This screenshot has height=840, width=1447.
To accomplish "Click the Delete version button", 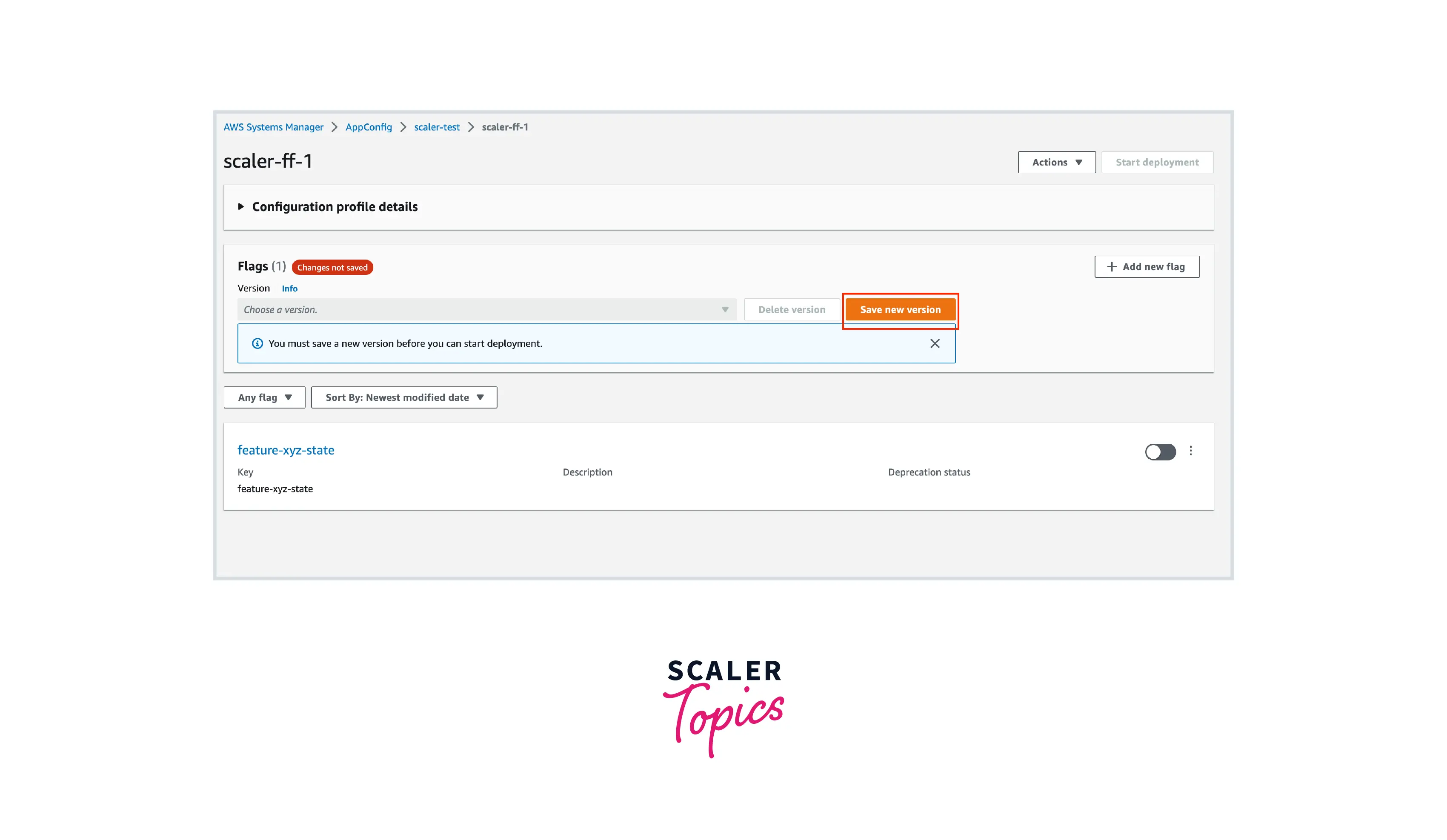I will tap(792, 309).
